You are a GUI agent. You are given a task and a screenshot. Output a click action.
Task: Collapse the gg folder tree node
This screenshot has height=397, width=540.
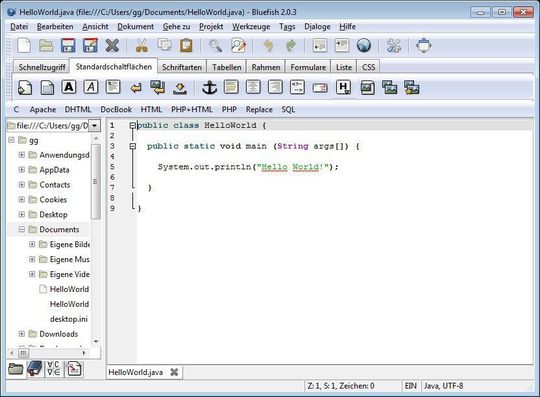[11, 140]
